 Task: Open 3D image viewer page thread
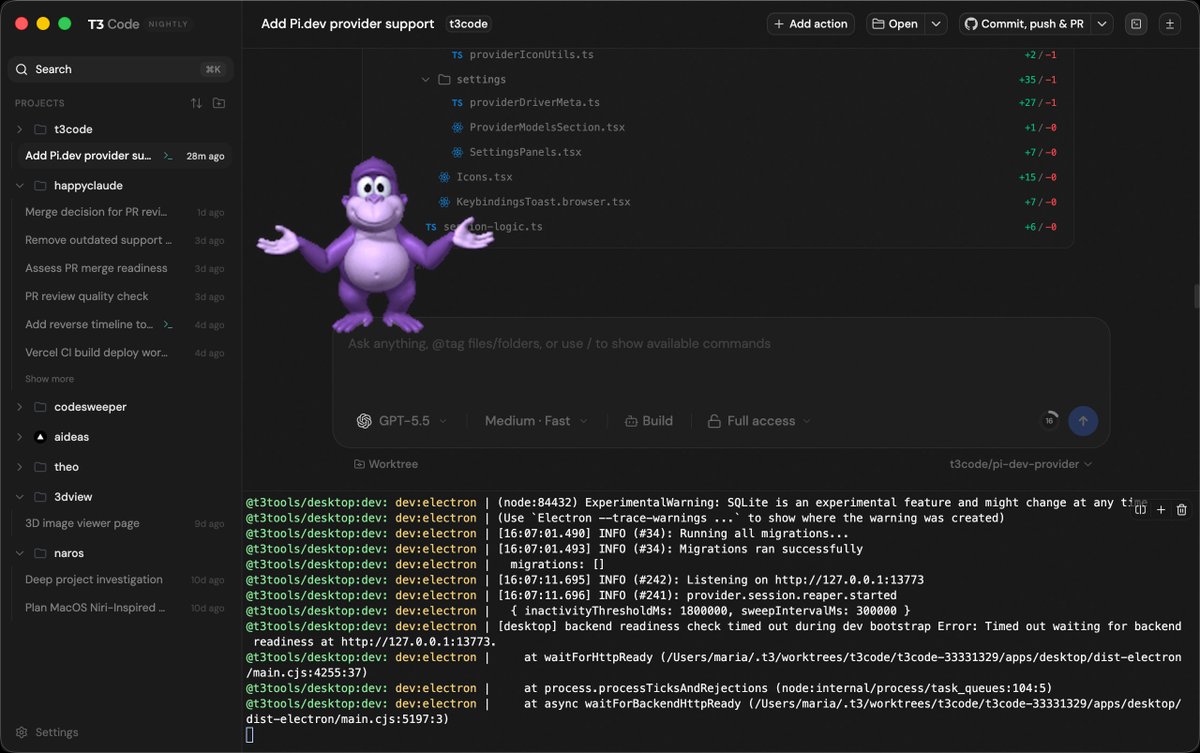tap(125, 523)
